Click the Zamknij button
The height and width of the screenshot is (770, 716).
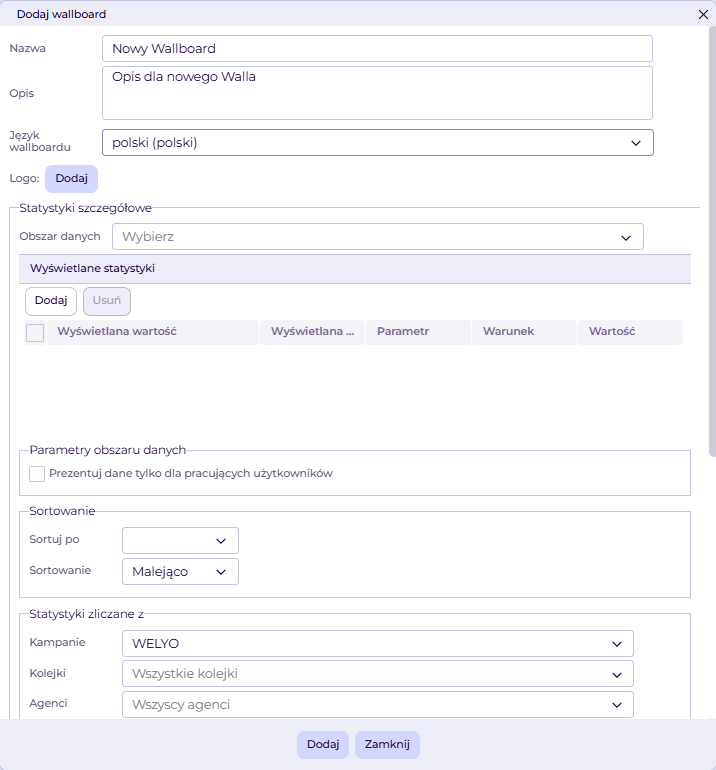click(x=387, y=744)
